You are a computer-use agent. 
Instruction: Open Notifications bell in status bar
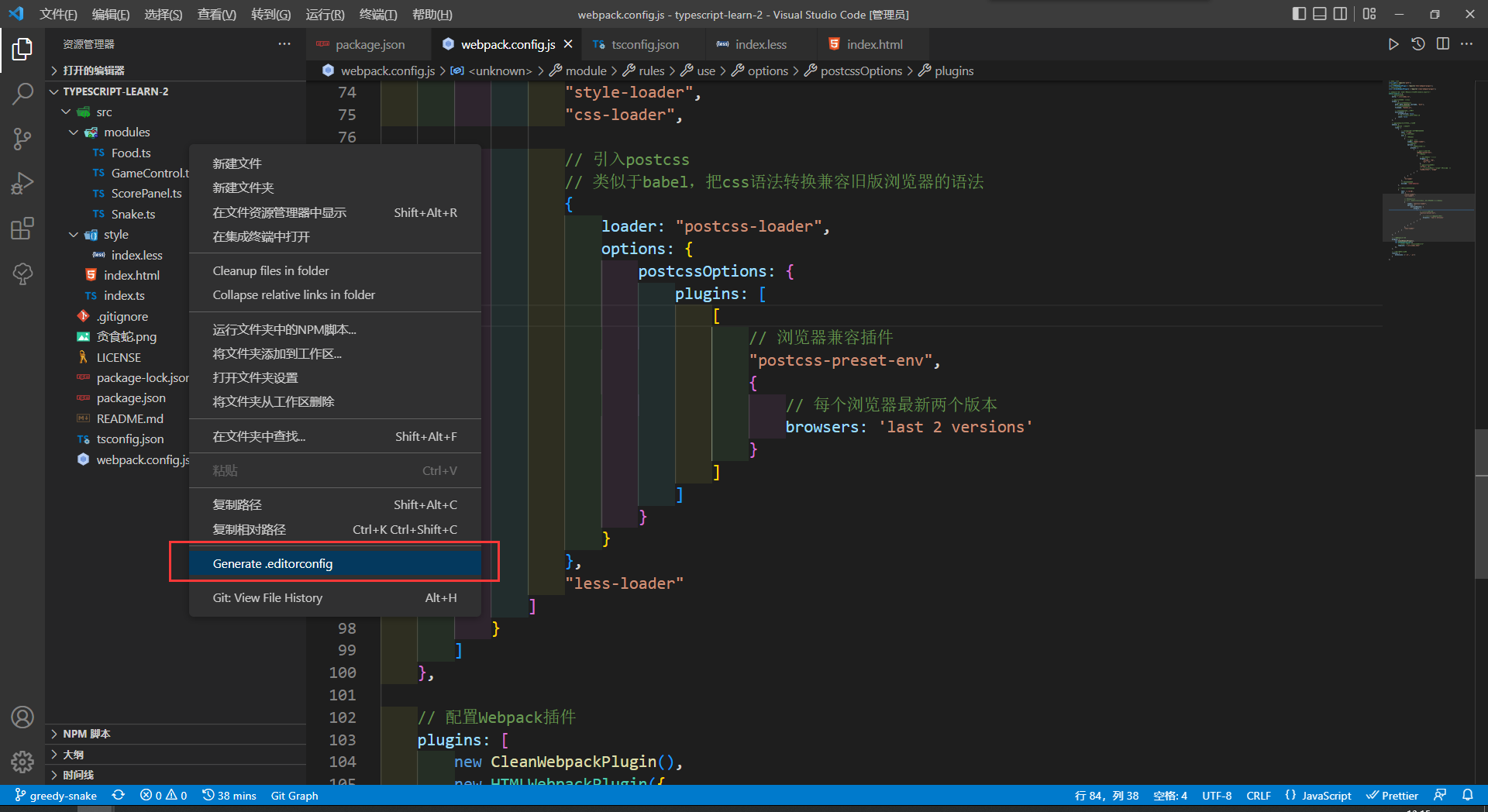tap(1468, 796)
